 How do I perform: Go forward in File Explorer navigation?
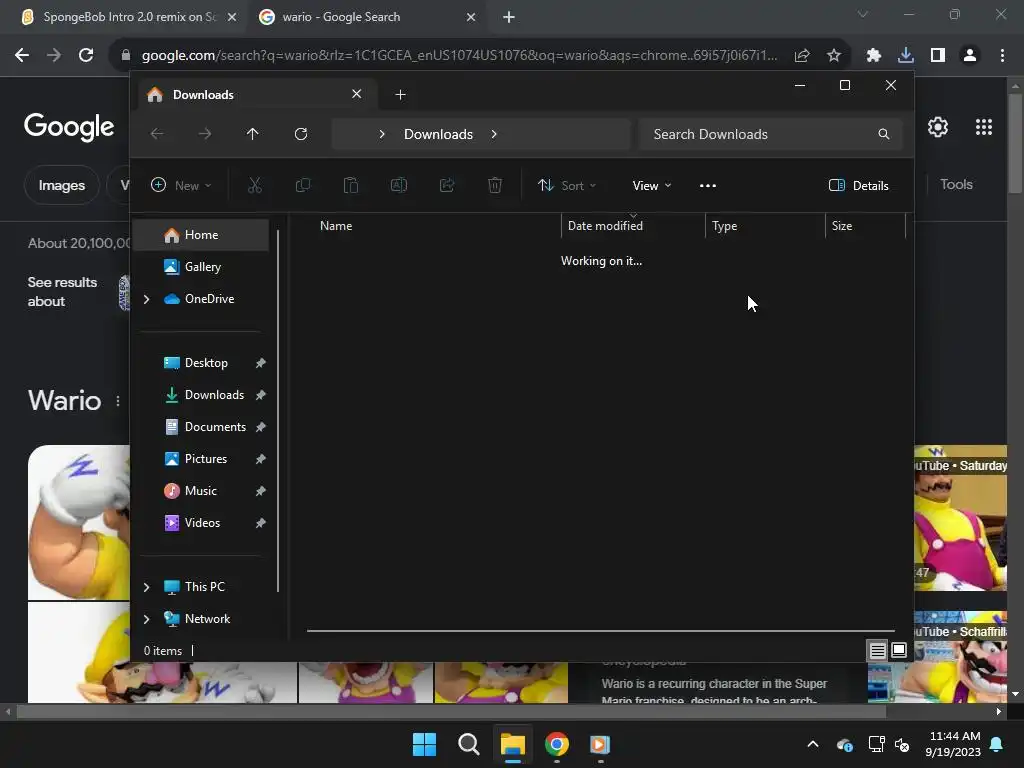(205, 134)
